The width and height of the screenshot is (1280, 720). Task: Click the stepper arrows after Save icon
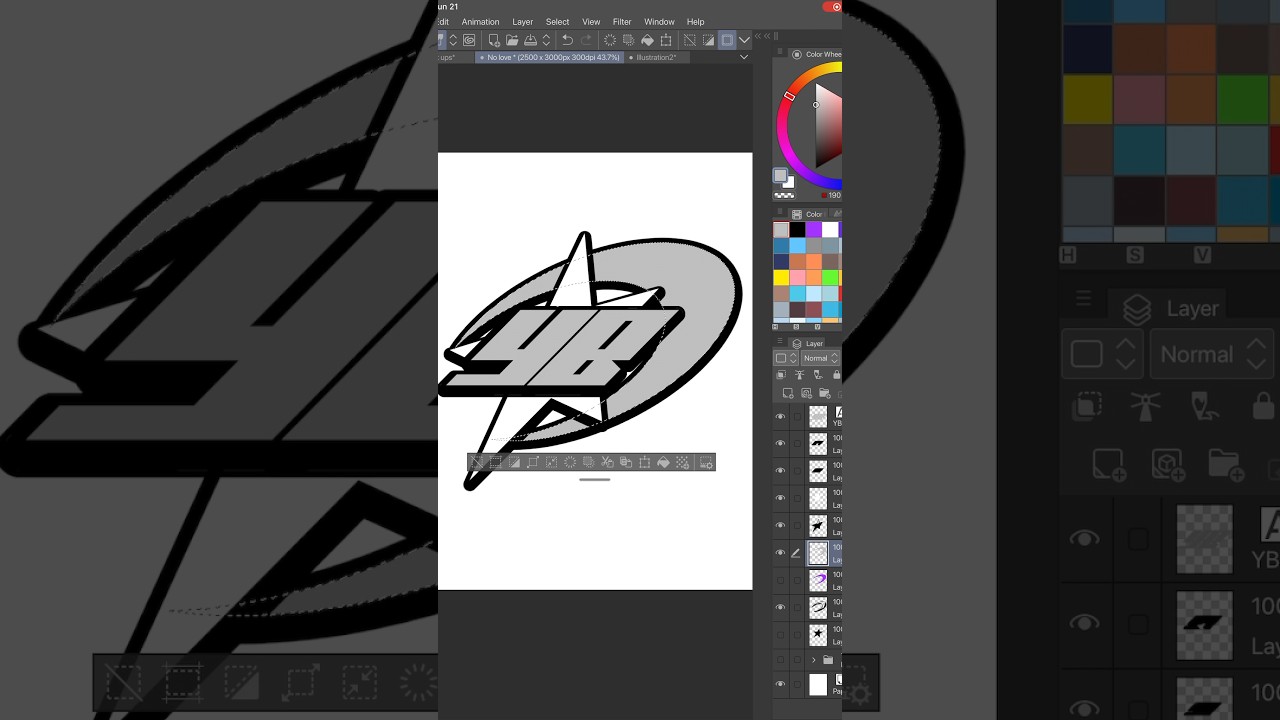click(x=546, y=40)
